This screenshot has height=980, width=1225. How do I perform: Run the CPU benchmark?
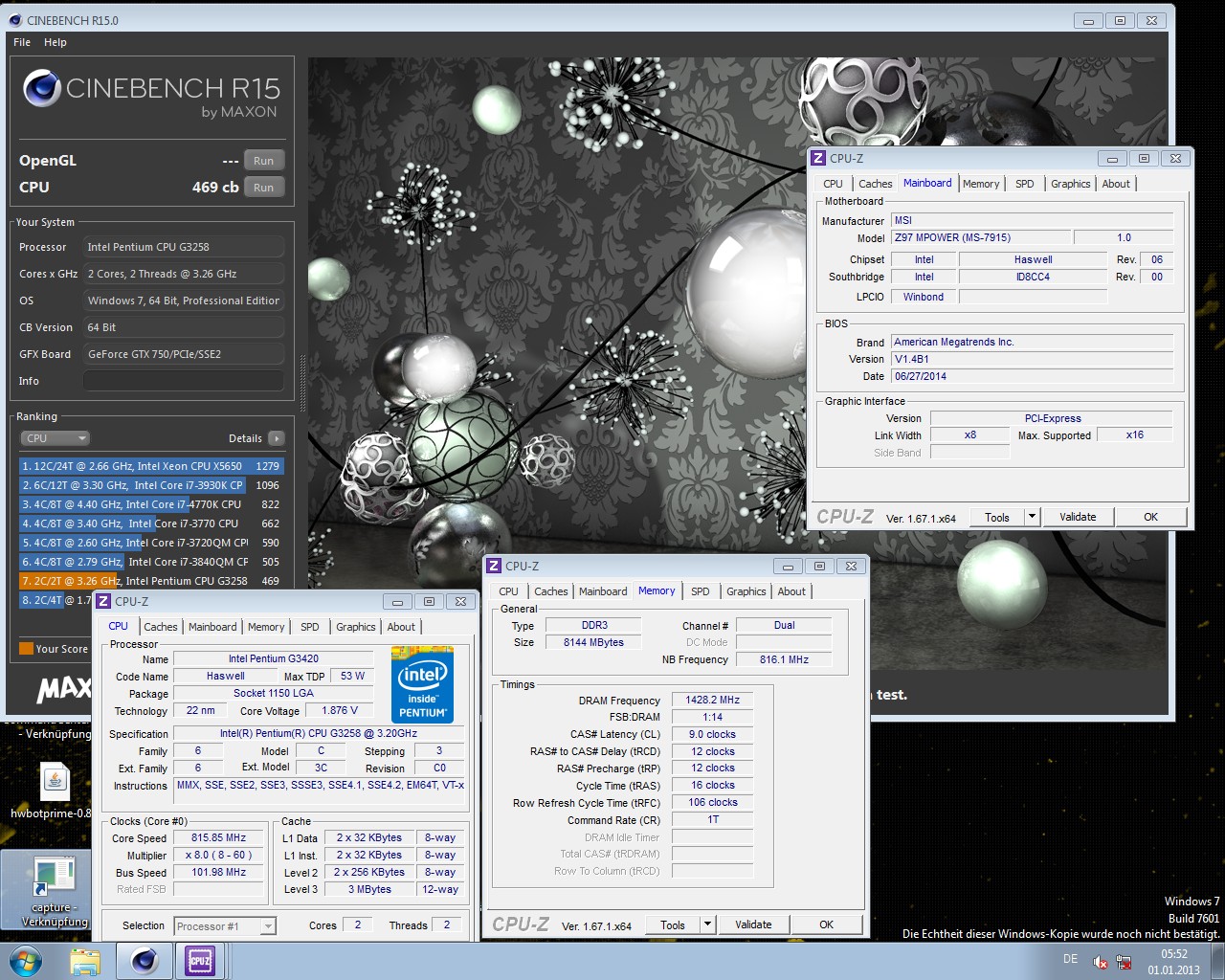point(264,188)
